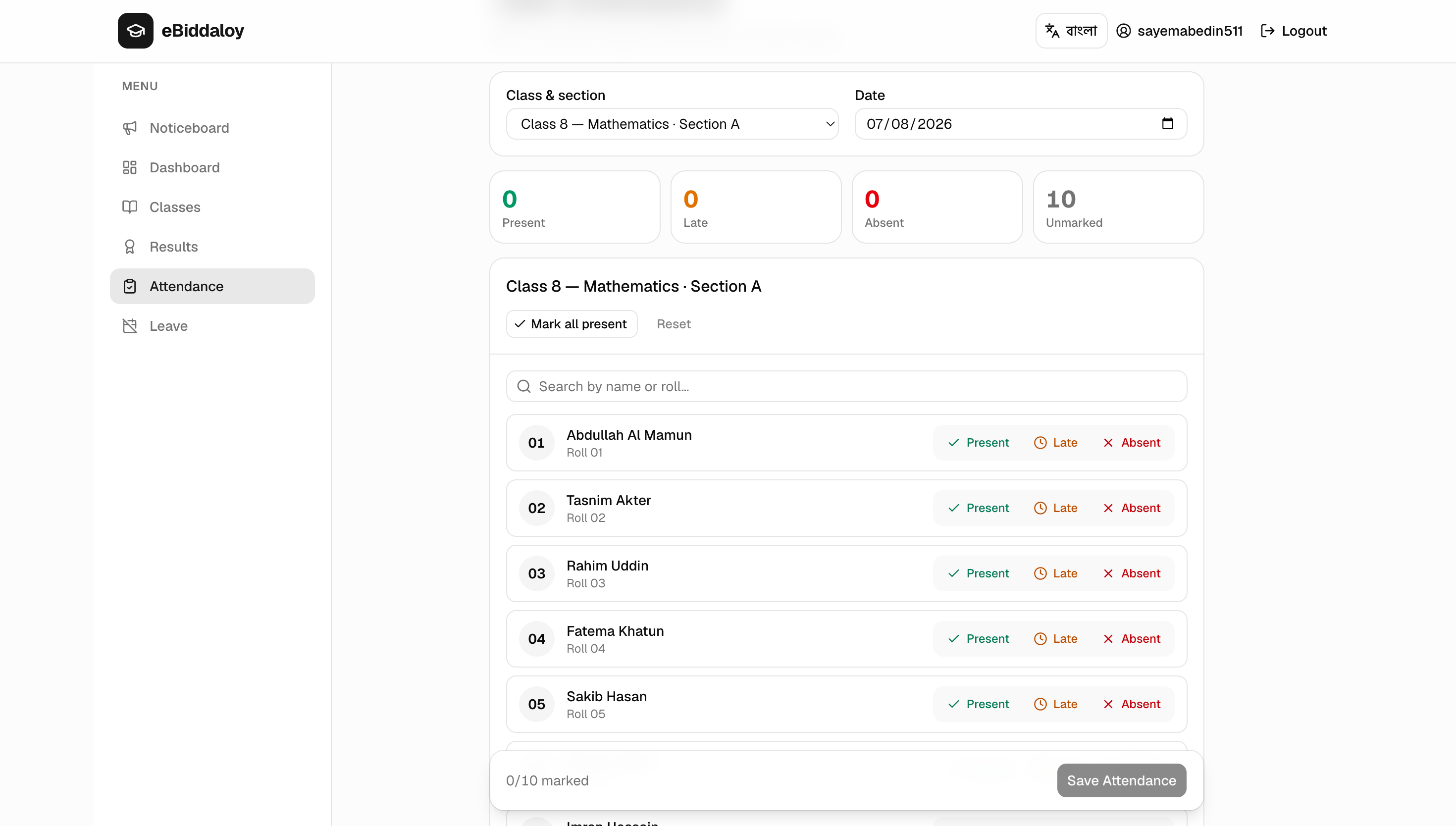The image size is (1456, 826).
Task: Go to Dashboard menu item
Action: [212, 167]
